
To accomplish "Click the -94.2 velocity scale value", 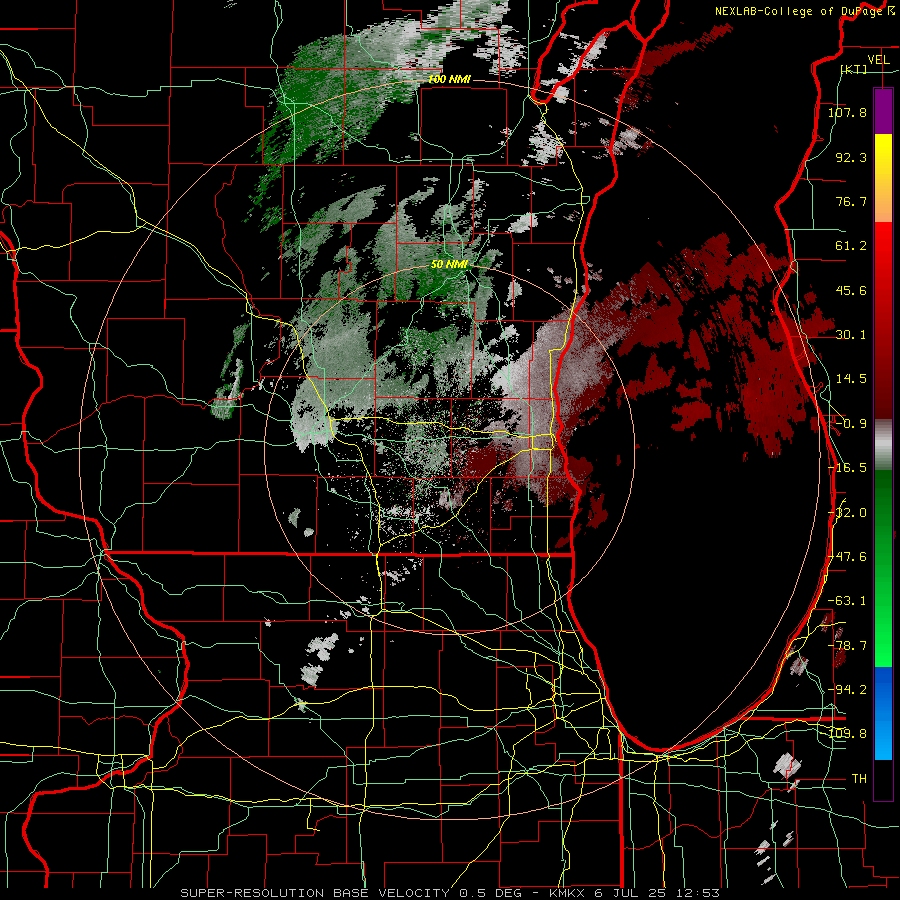I will pyautogui.click(x=847, y=689).
